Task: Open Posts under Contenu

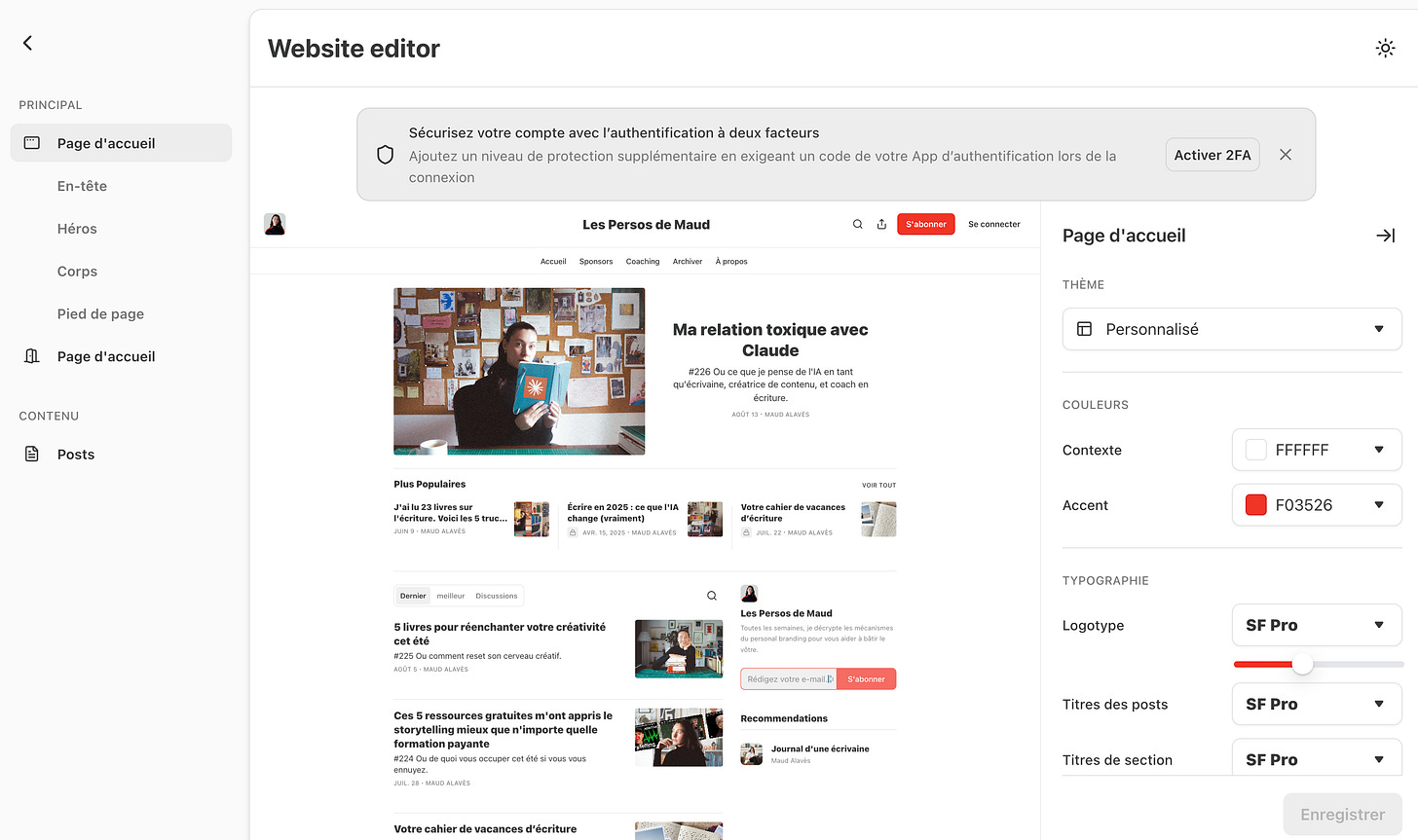Action: tap(76, 455)
